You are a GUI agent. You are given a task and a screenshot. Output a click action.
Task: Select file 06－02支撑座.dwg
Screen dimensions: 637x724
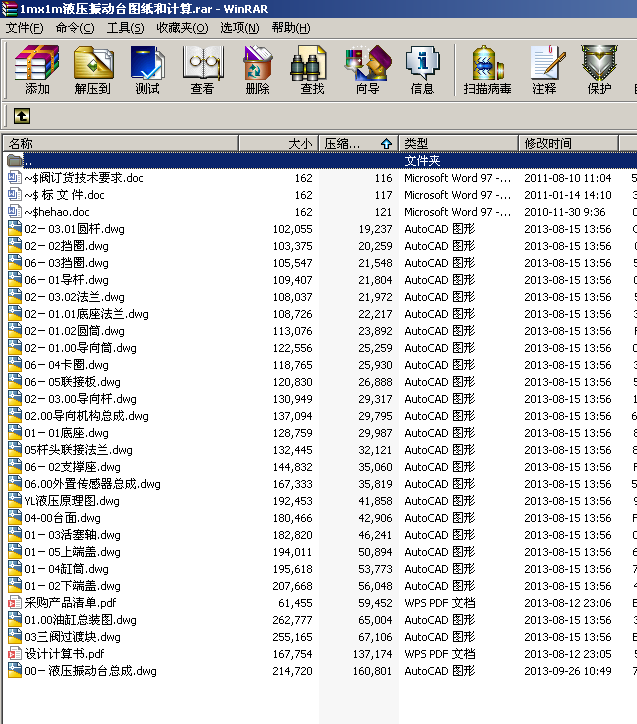72,467
